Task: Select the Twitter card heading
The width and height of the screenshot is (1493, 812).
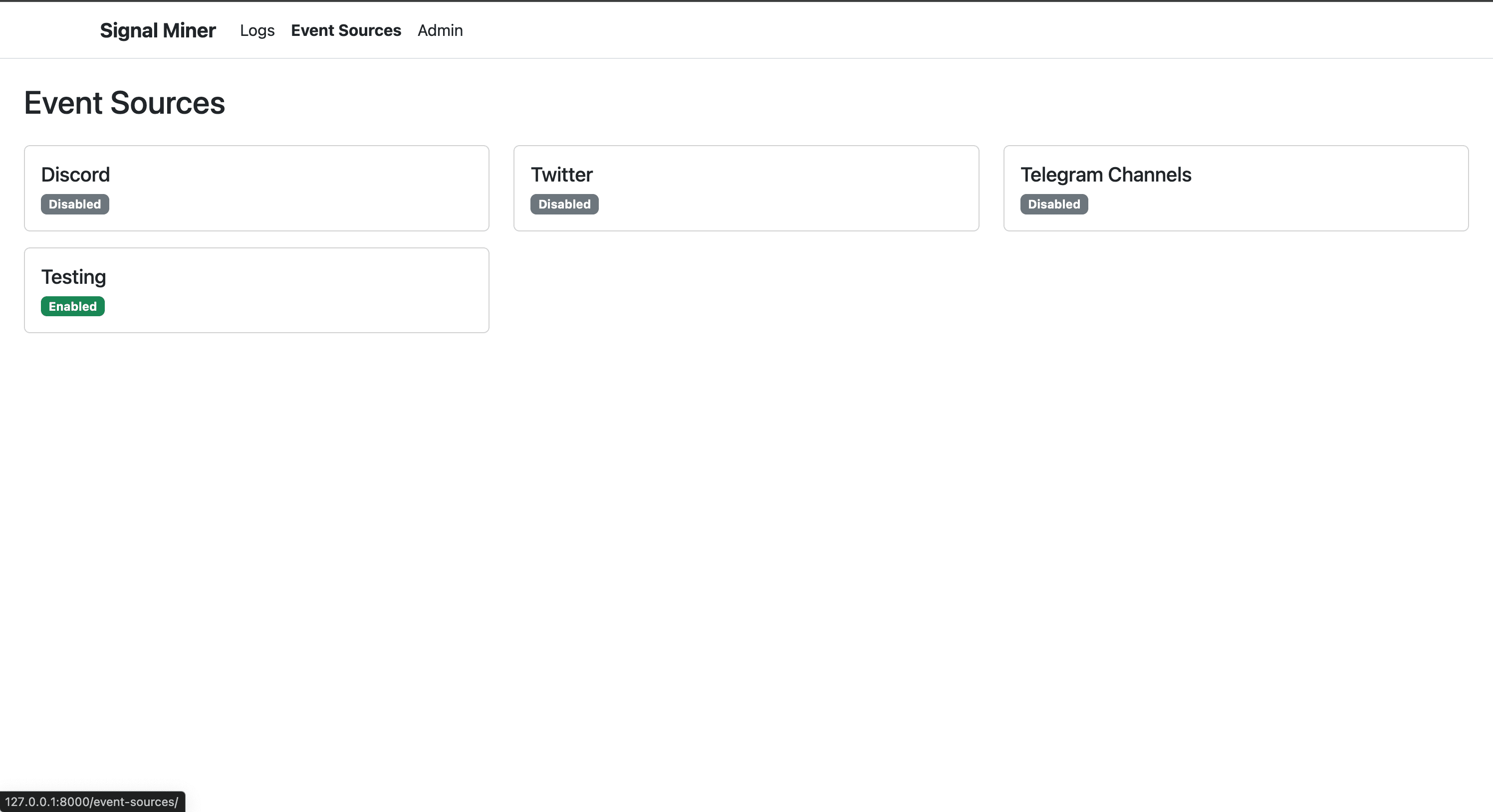Action: pyautogui.click(x=561, y=175)
